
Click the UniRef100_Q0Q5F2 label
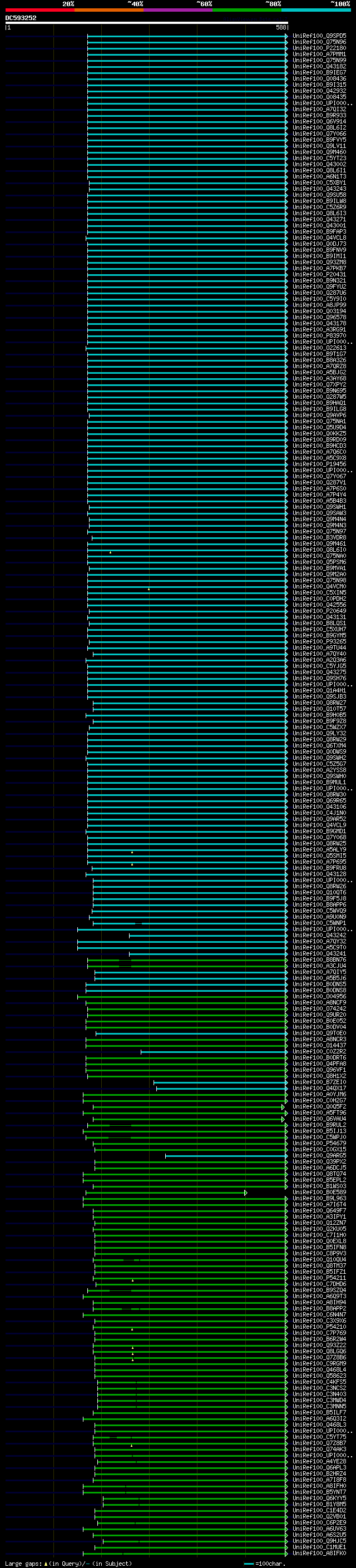click(319, 1107)
